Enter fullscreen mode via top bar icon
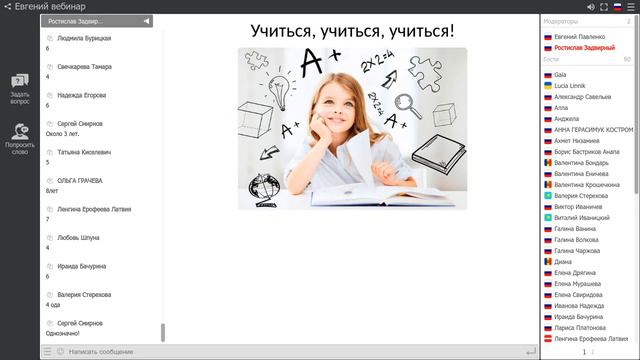Viewport: 640px width, 360px height. (x=604, y=7)
